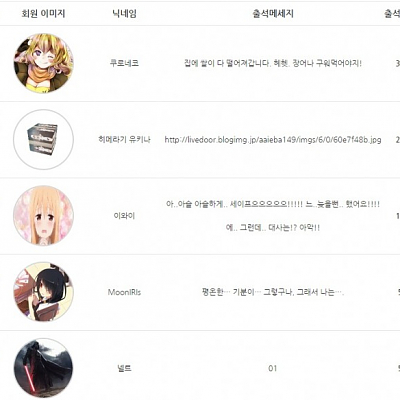Select the partially visible 출석 header
This screenshot has height=400, width=400.
tap(392, 13)
